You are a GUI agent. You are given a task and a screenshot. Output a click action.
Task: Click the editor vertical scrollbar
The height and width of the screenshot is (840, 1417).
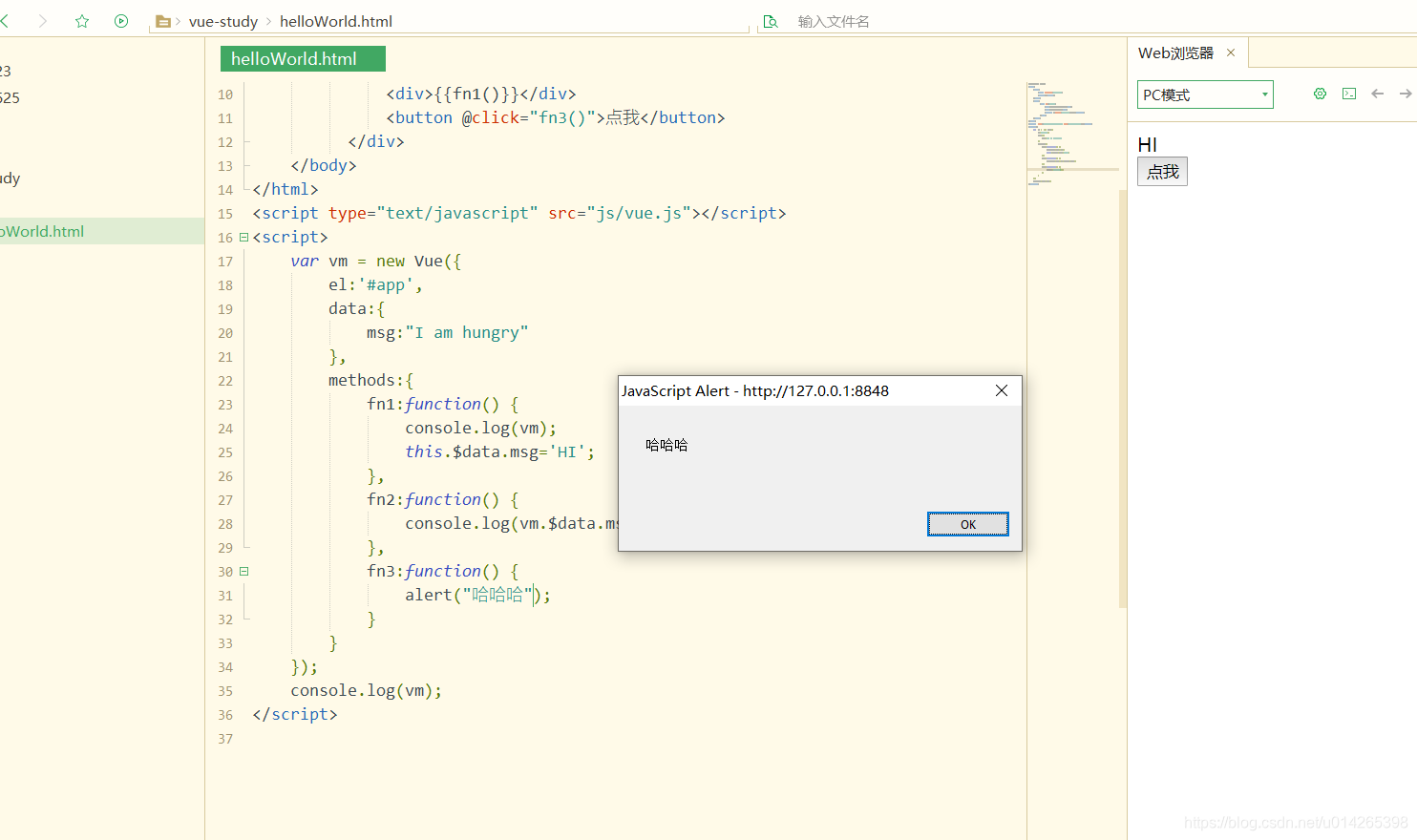tap(1123, 399)
